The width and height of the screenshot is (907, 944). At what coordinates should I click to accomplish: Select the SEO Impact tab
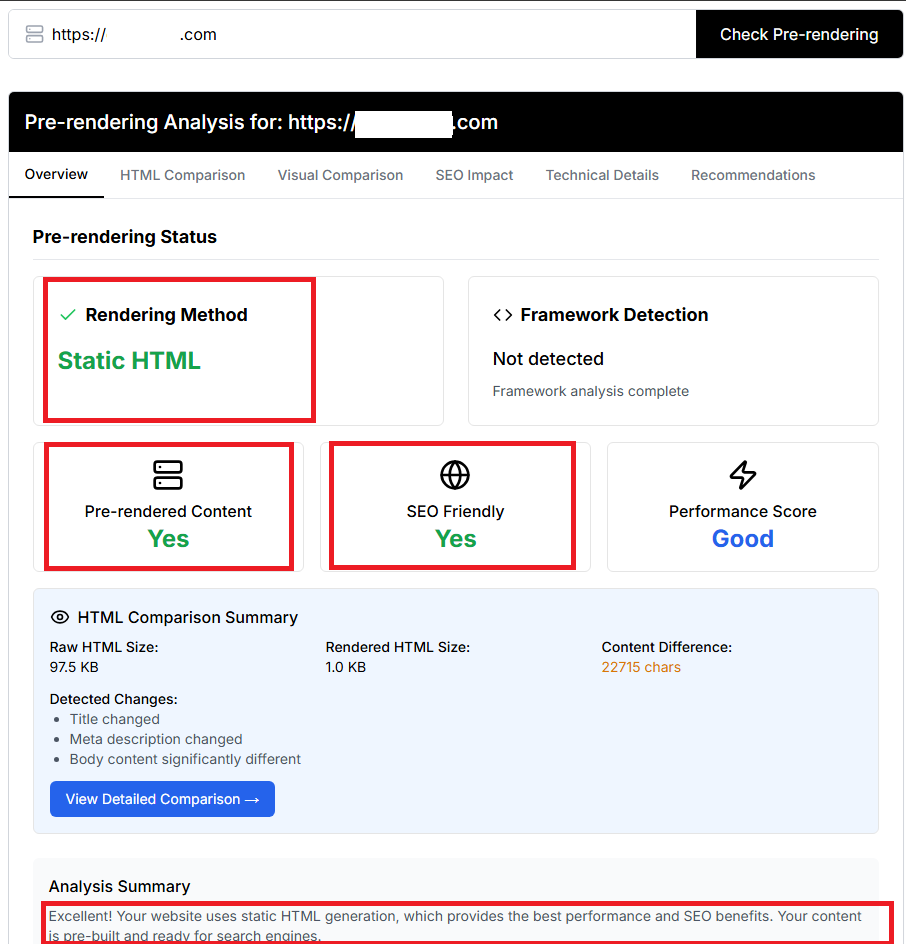coord(474,175)
